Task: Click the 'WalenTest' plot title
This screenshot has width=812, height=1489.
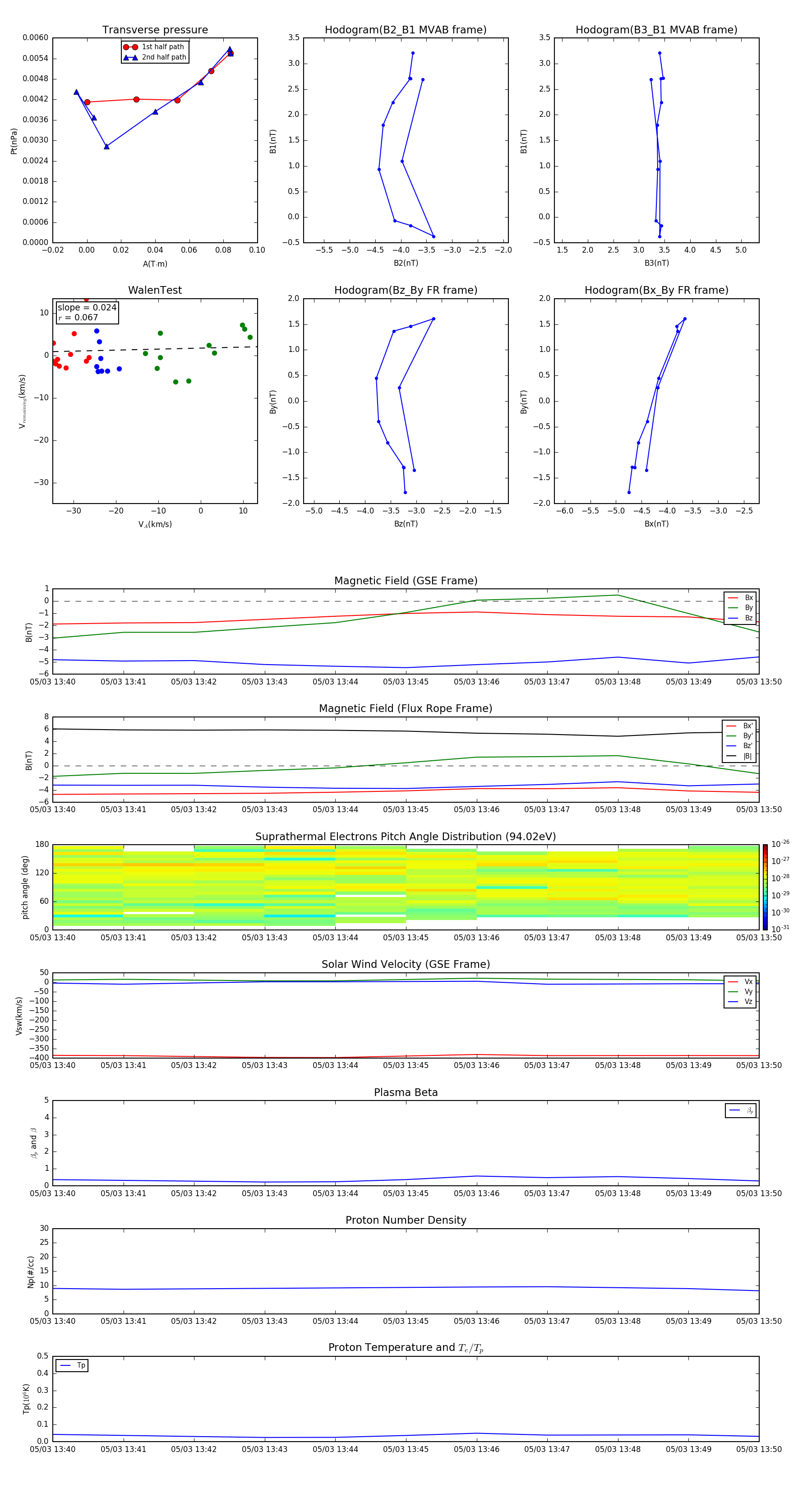Action: coord(155,290)
